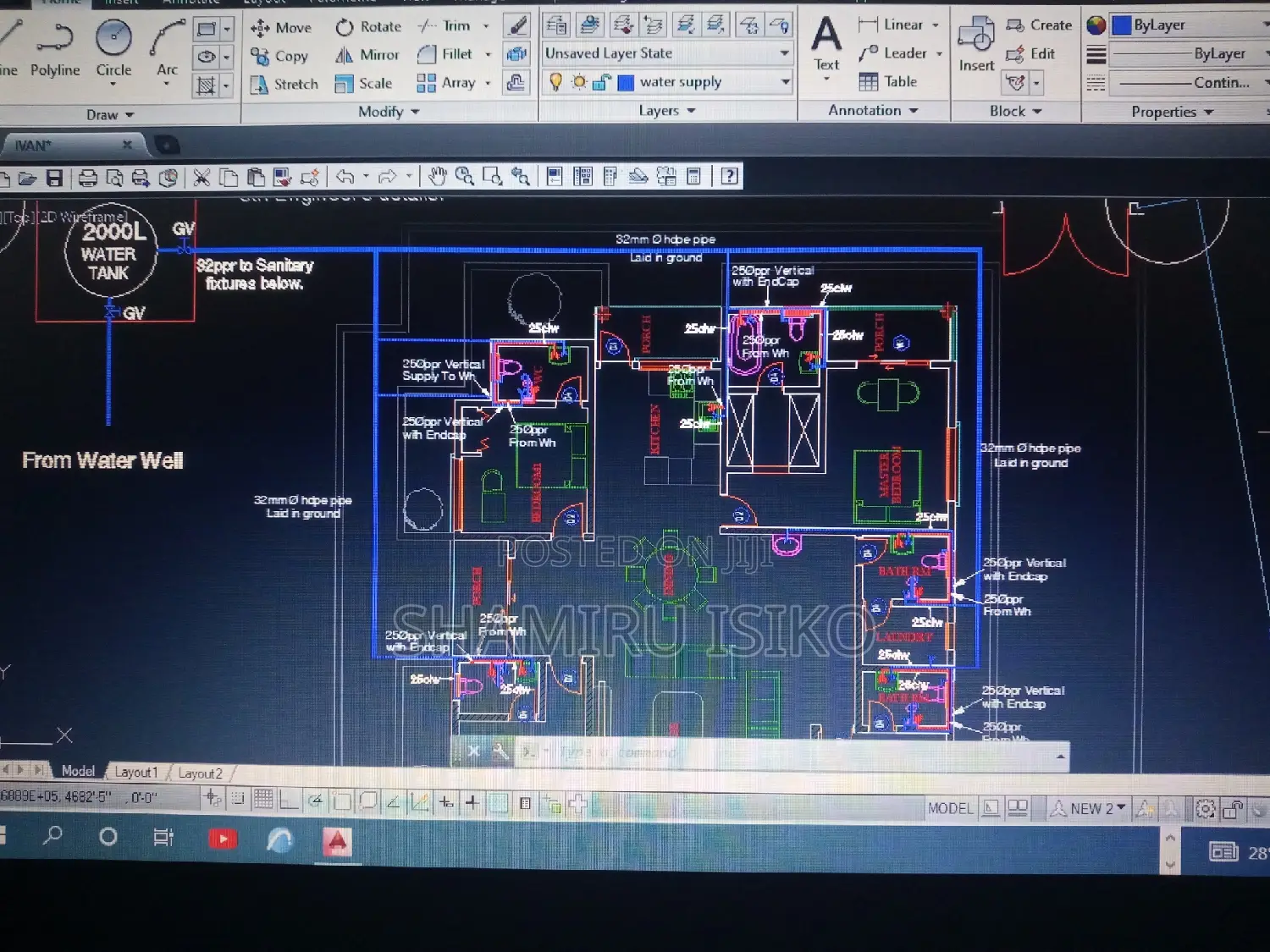Toggle snap mode in status bar
Screen dimensions: 1270x952
pyautogui.click(x=238, y=798)
